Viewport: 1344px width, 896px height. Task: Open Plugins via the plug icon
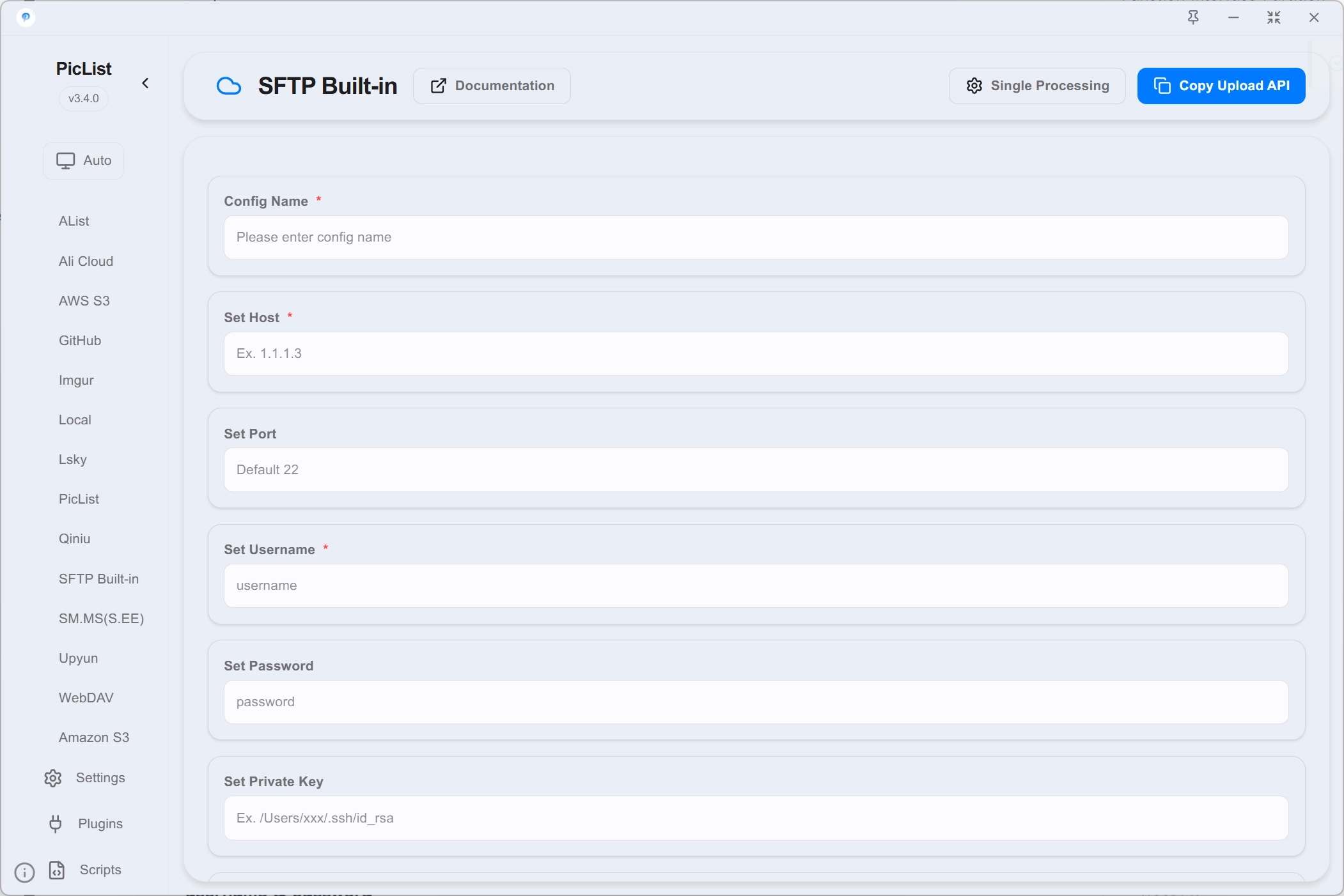[x=56, y=824]
